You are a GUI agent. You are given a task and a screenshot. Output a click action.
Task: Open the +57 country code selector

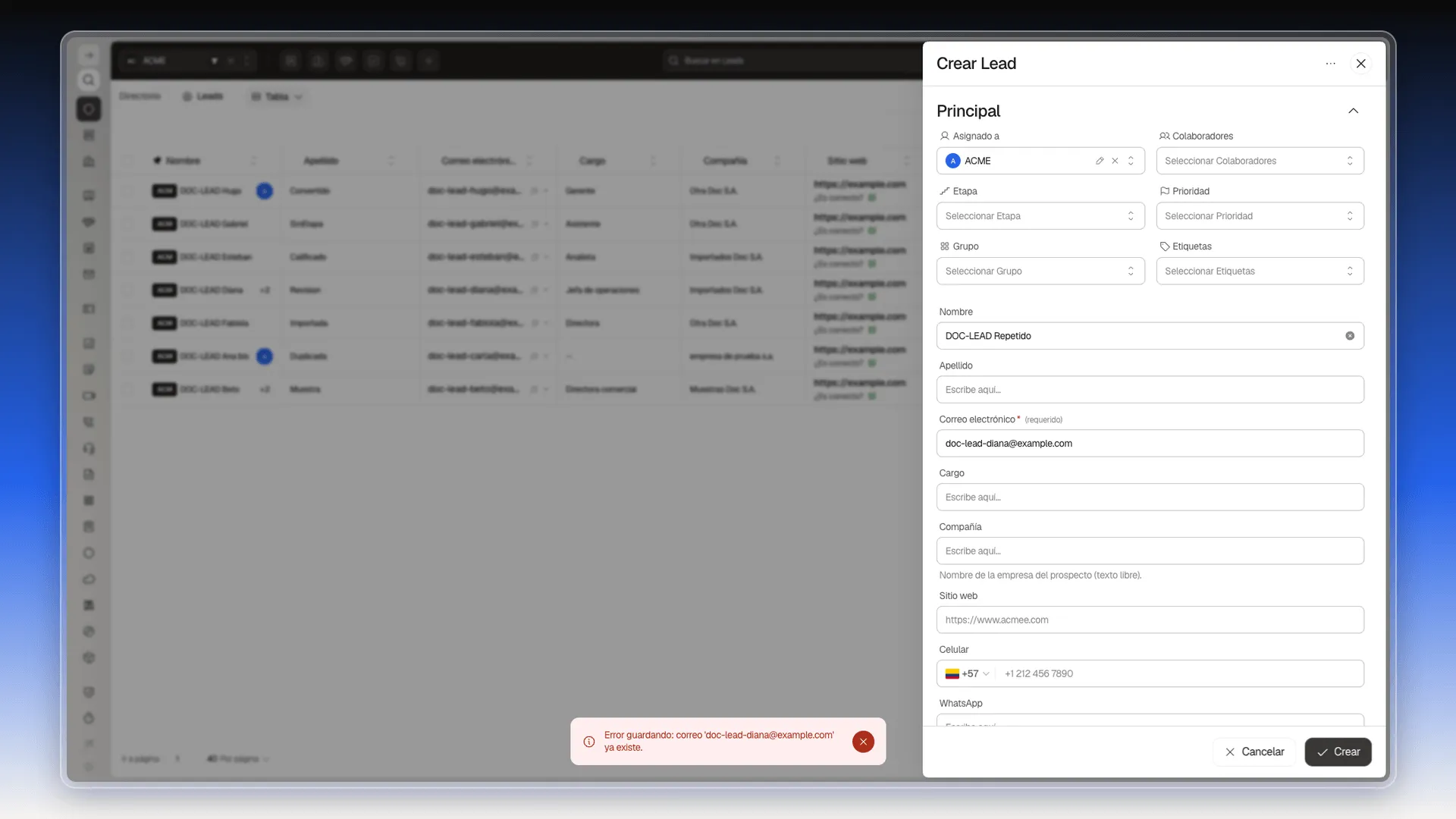[967, 673]
